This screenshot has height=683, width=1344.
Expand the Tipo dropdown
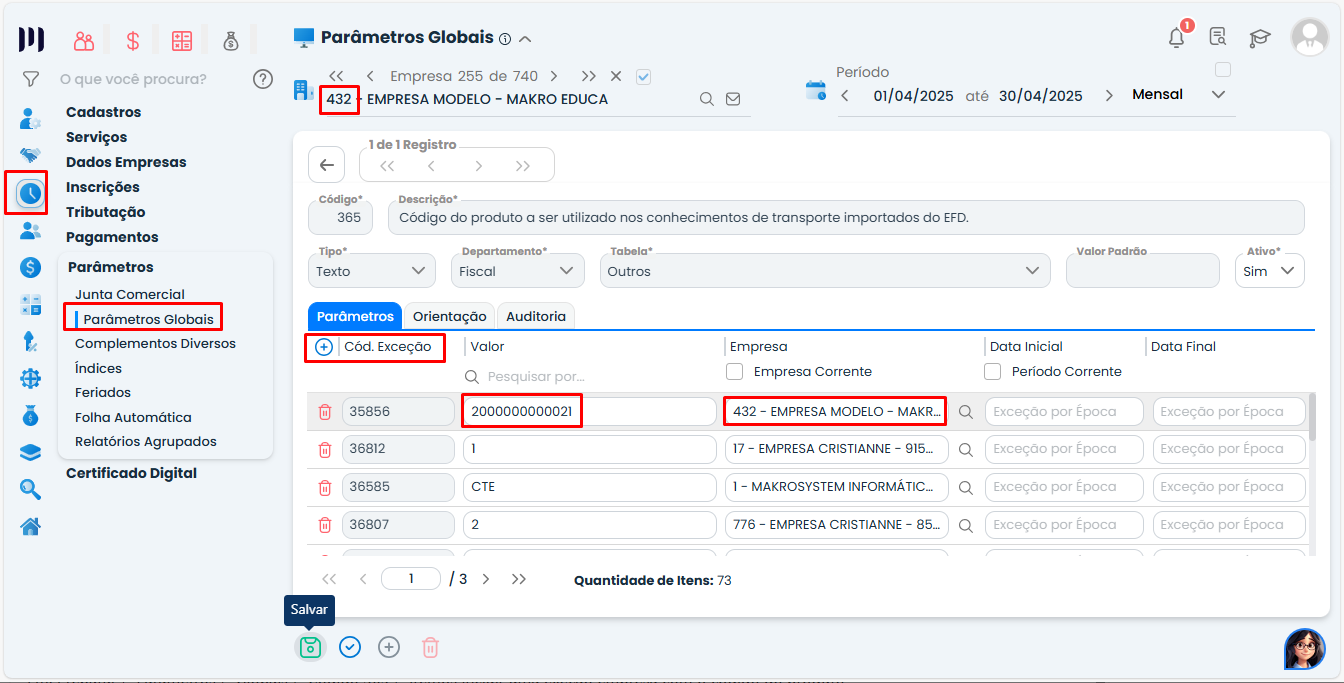371,271
